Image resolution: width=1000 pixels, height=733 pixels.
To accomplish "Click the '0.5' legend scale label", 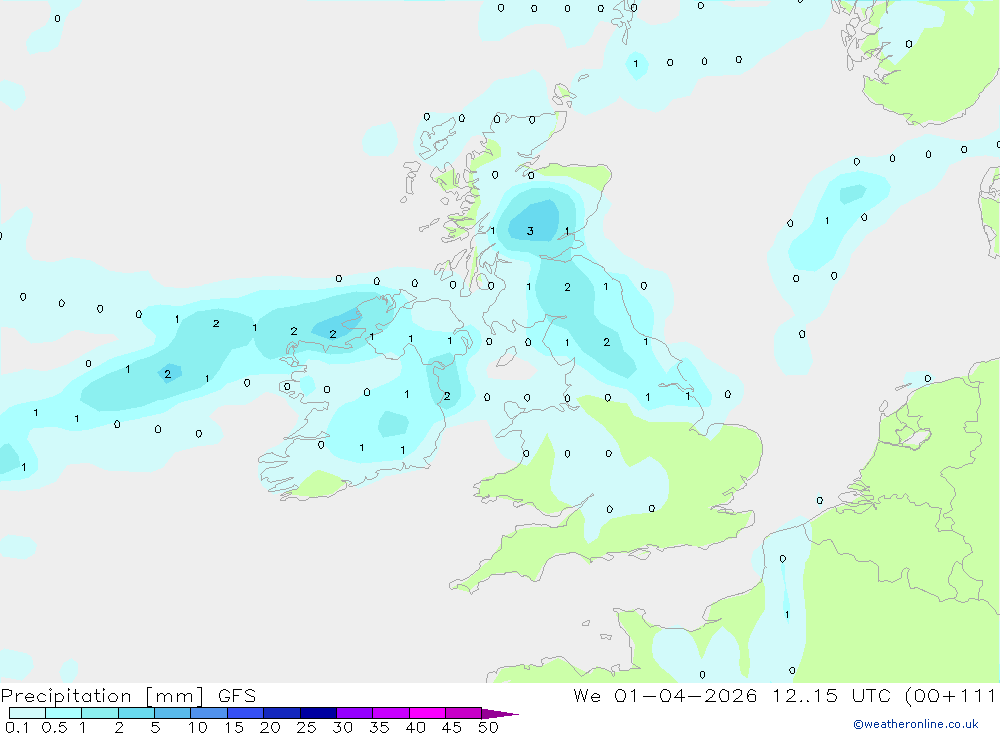I will coord(54,727).
